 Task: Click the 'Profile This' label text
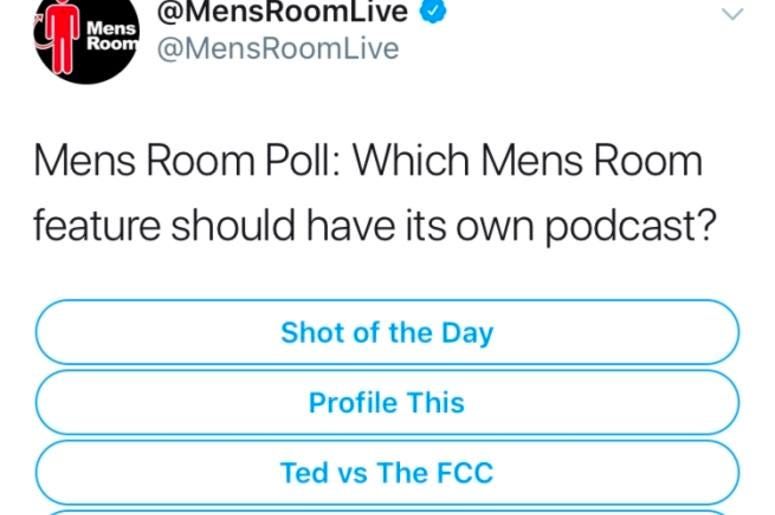[x=387, y=402]
